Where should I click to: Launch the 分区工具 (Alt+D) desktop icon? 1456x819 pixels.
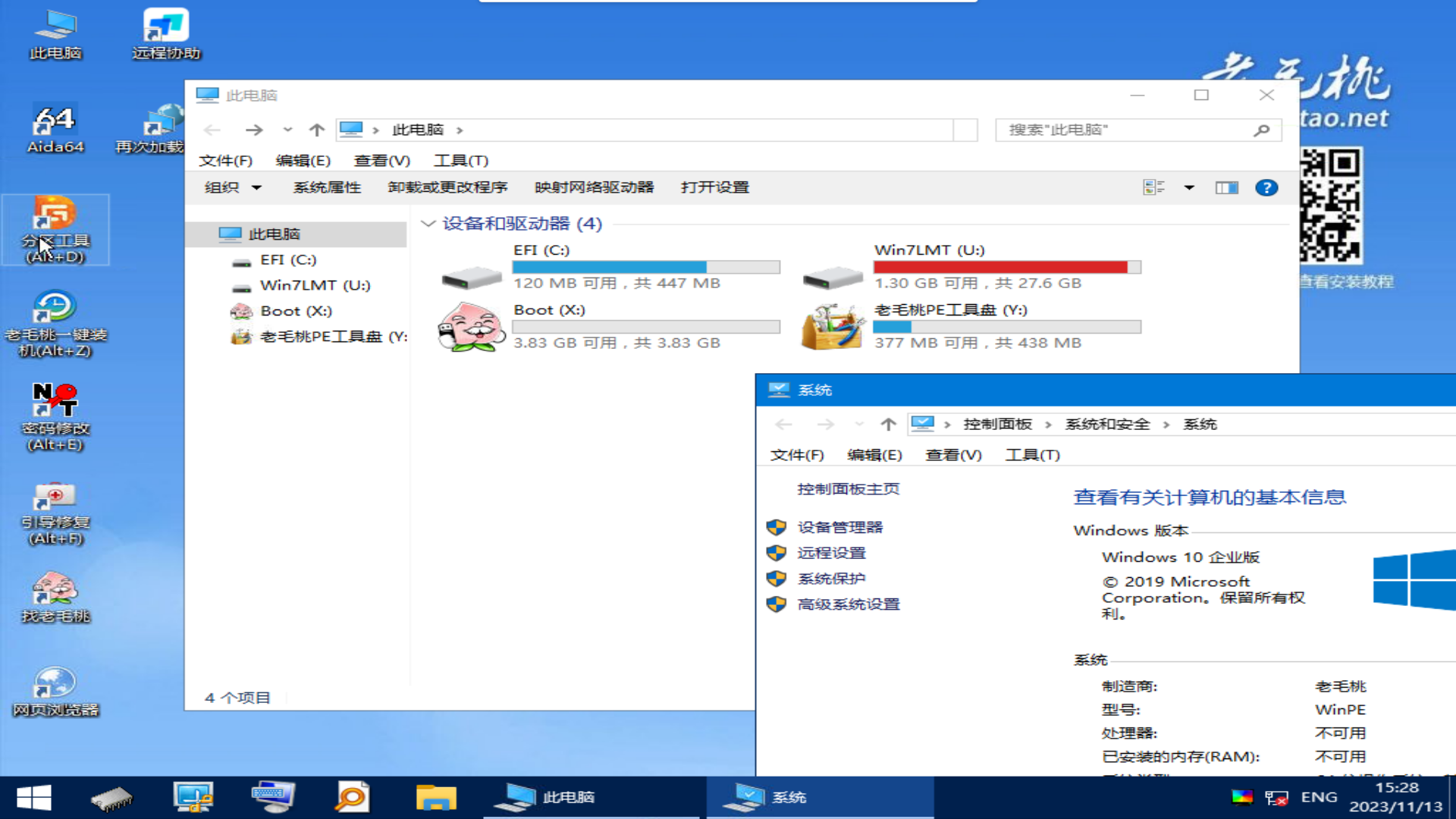coord(55,230)
